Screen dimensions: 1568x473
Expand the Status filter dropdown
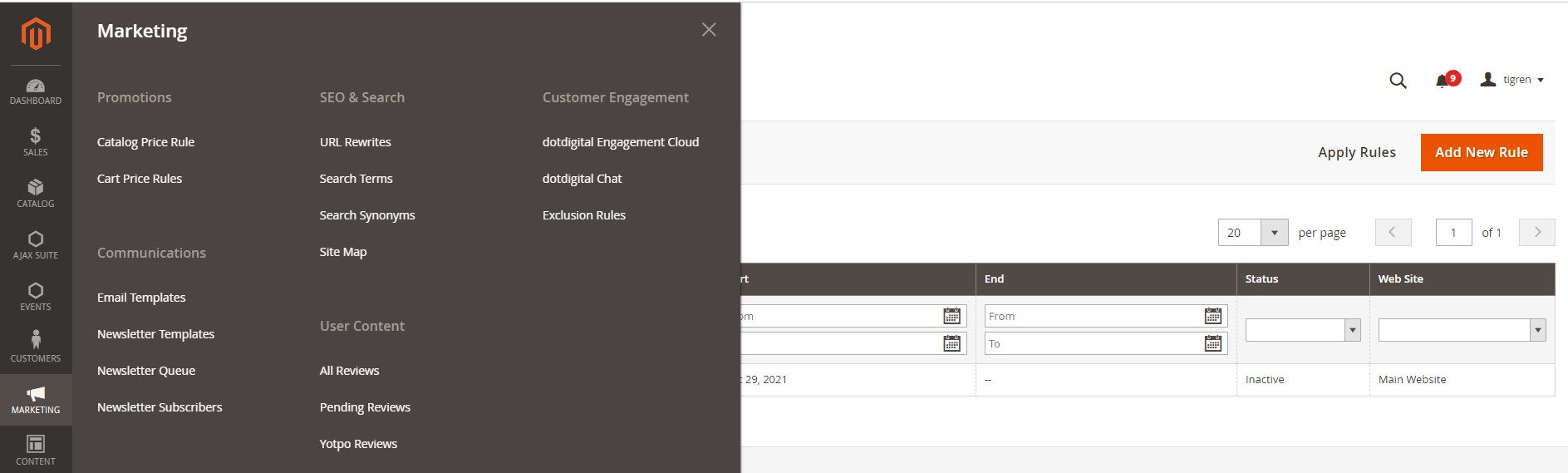[x=1302, y=330]
